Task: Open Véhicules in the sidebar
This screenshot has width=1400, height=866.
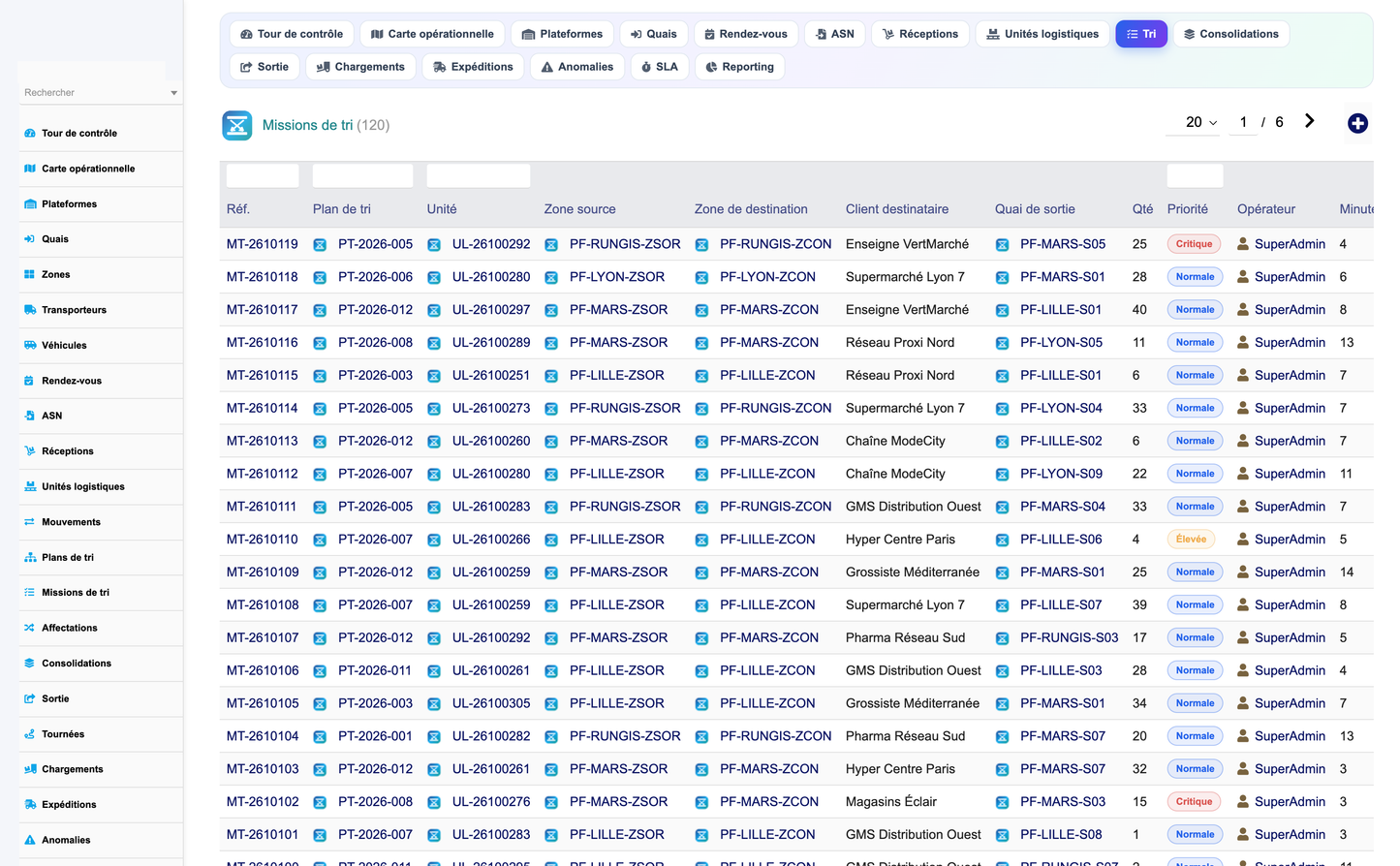Action: coord(101,345)
